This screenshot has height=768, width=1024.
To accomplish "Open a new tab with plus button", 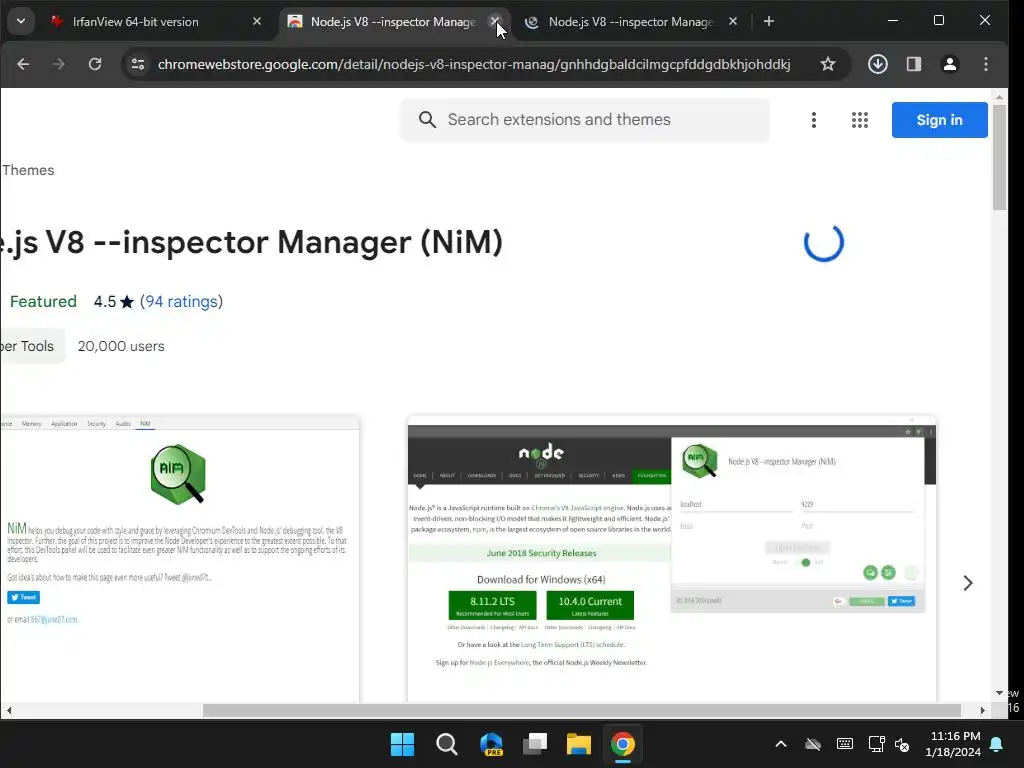I will 769,22.
